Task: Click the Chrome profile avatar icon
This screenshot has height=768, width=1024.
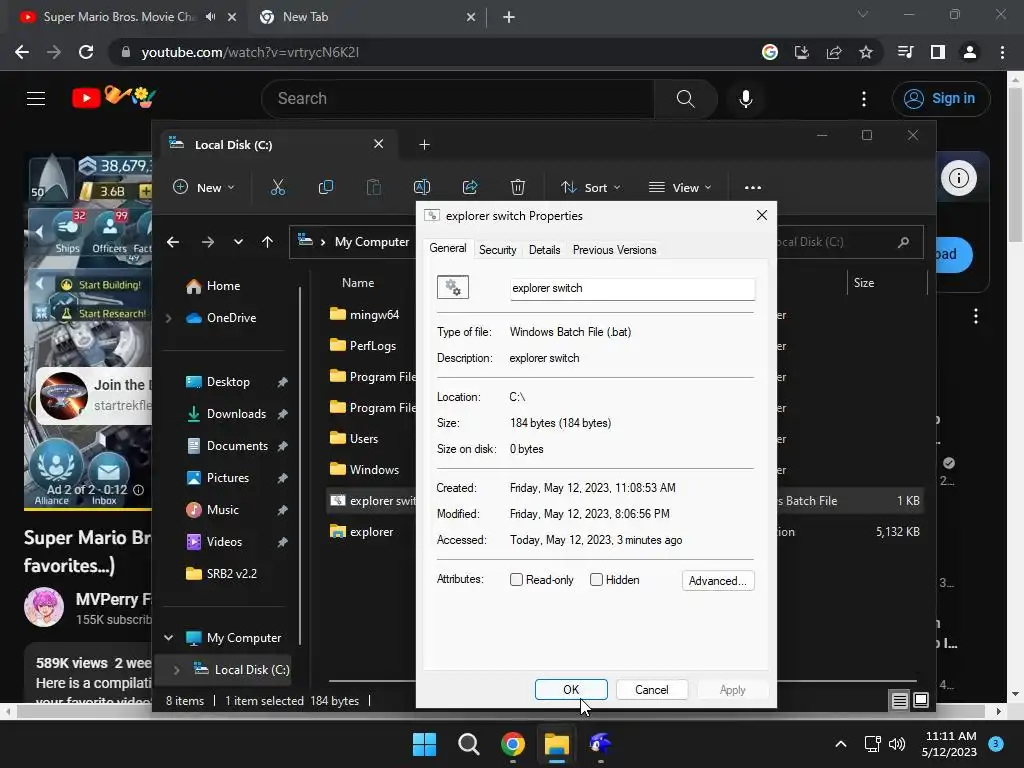Action: click(970, 52)
